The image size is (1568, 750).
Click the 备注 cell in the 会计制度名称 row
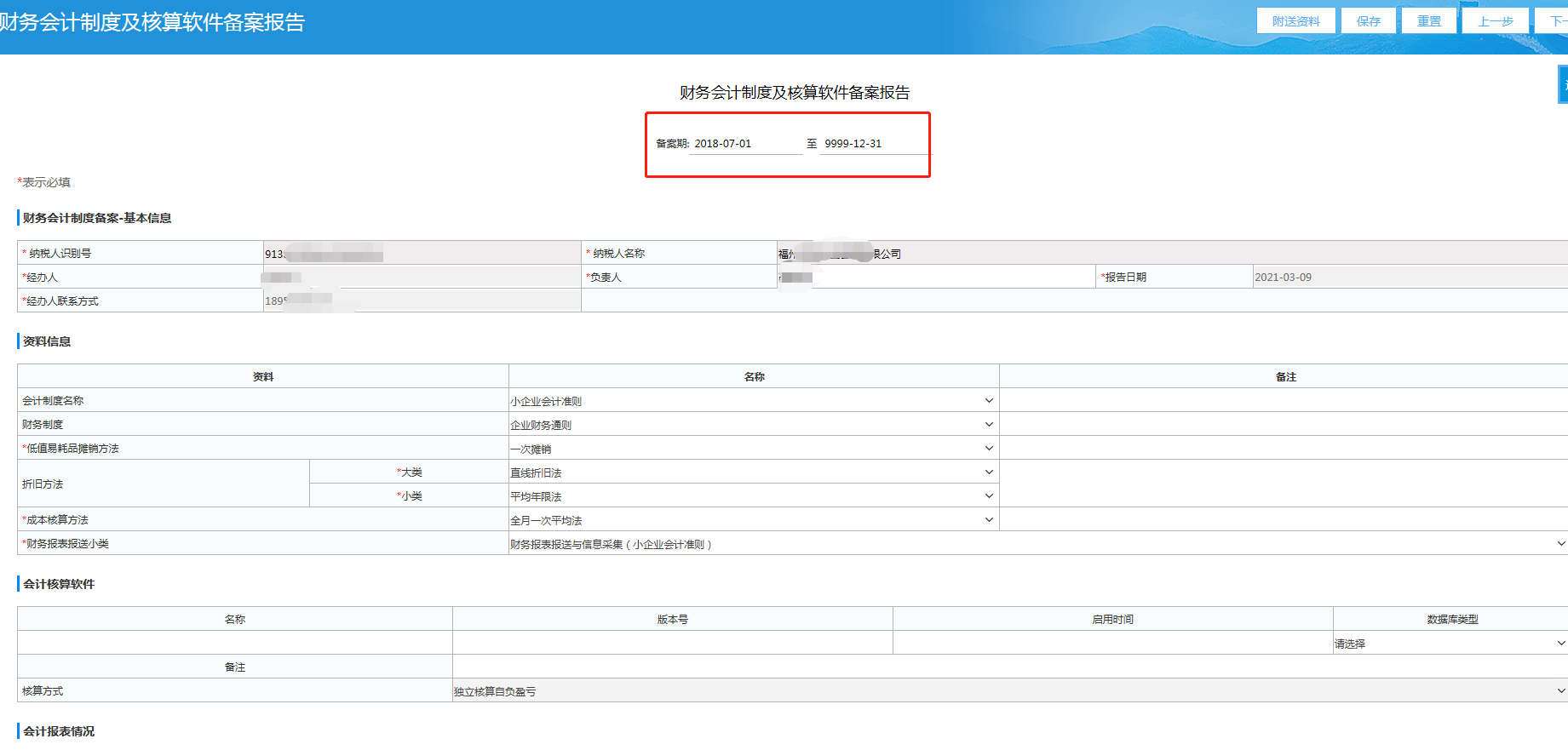point(1284,400)
